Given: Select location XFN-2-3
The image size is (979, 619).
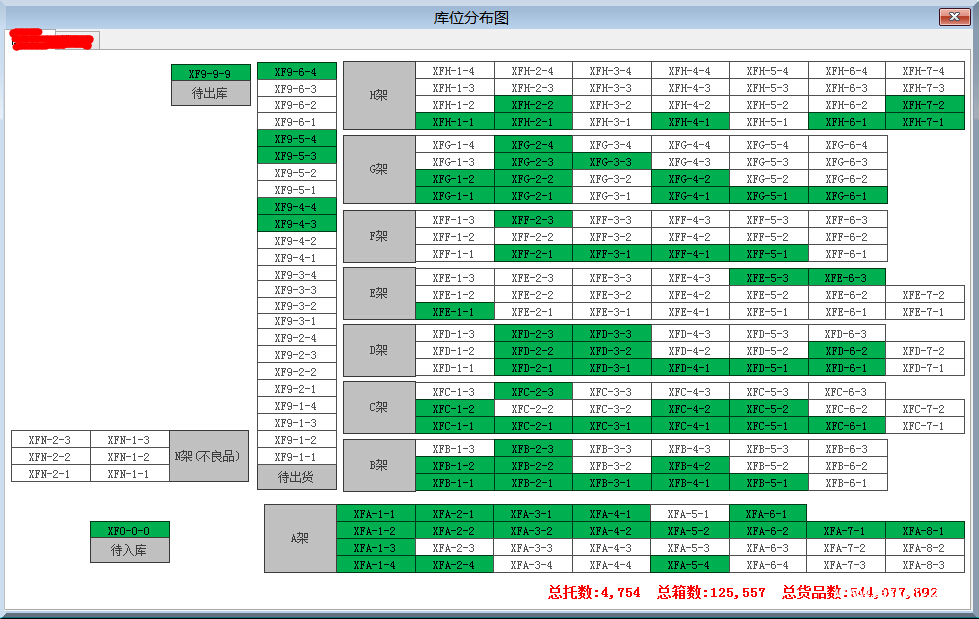Looking at the screenshot, I should [x=51, y=440].
